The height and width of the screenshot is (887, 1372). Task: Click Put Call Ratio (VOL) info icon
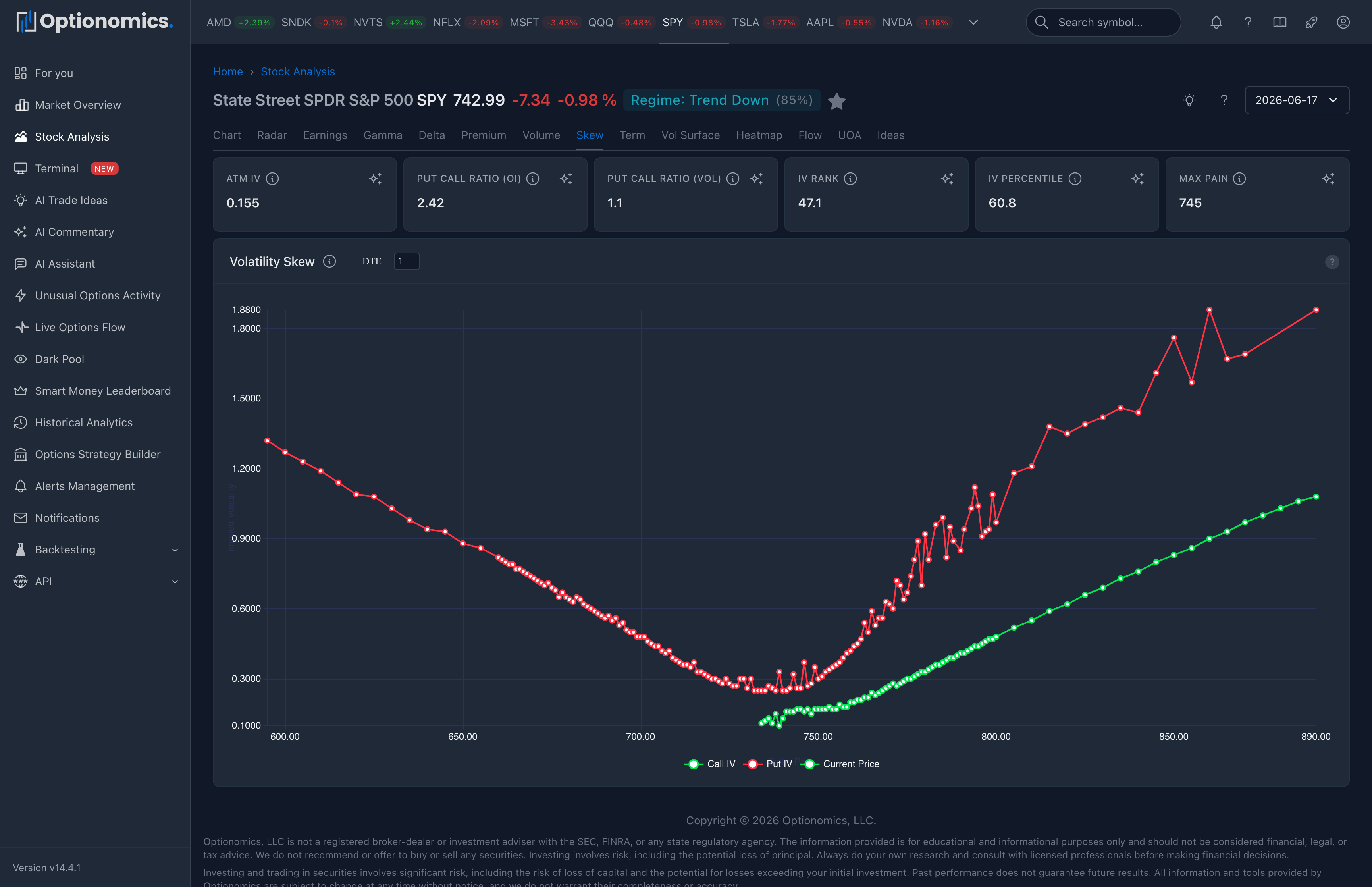pyautogui.click(x=732, y=179)
